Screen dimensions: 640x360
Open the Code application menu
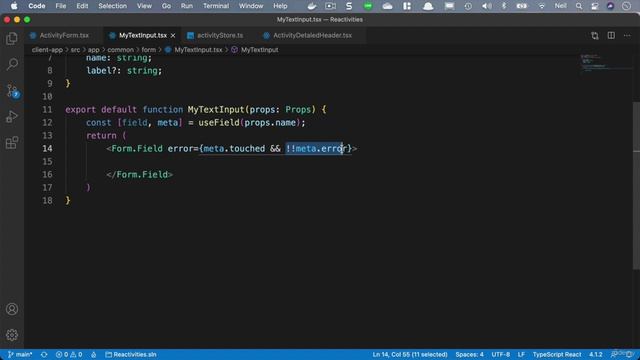(x=37, y=6)
